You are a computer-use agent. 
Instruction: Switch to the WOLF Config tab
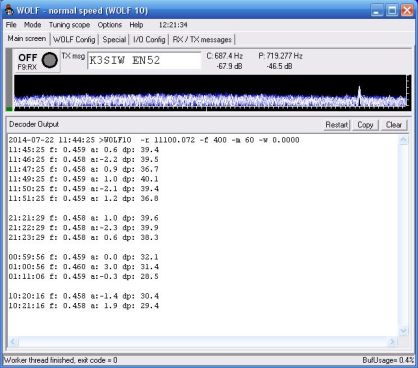tap(74, 40)
